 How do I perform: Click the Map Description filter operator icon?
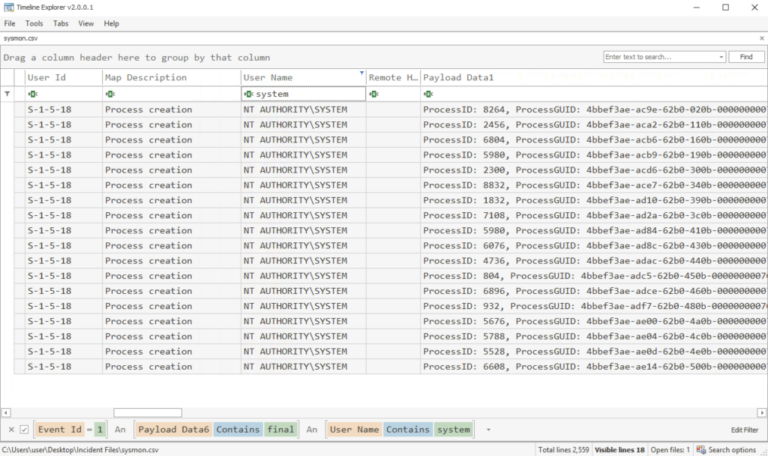tap(109, 94)
